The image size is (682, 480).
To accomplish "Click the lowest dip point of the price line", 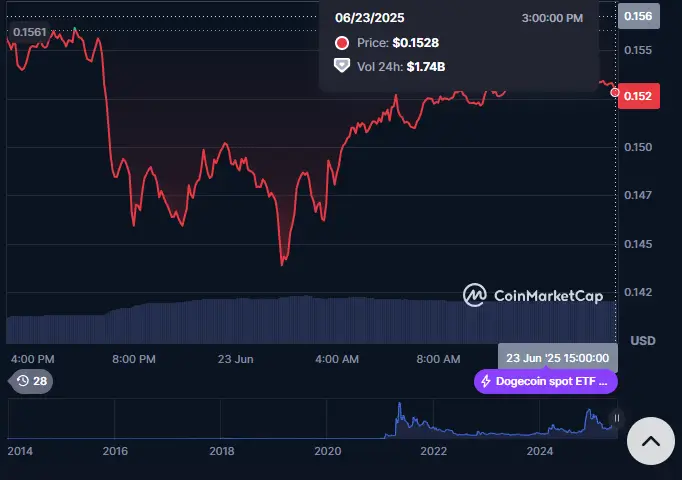I will click(282, 264).
